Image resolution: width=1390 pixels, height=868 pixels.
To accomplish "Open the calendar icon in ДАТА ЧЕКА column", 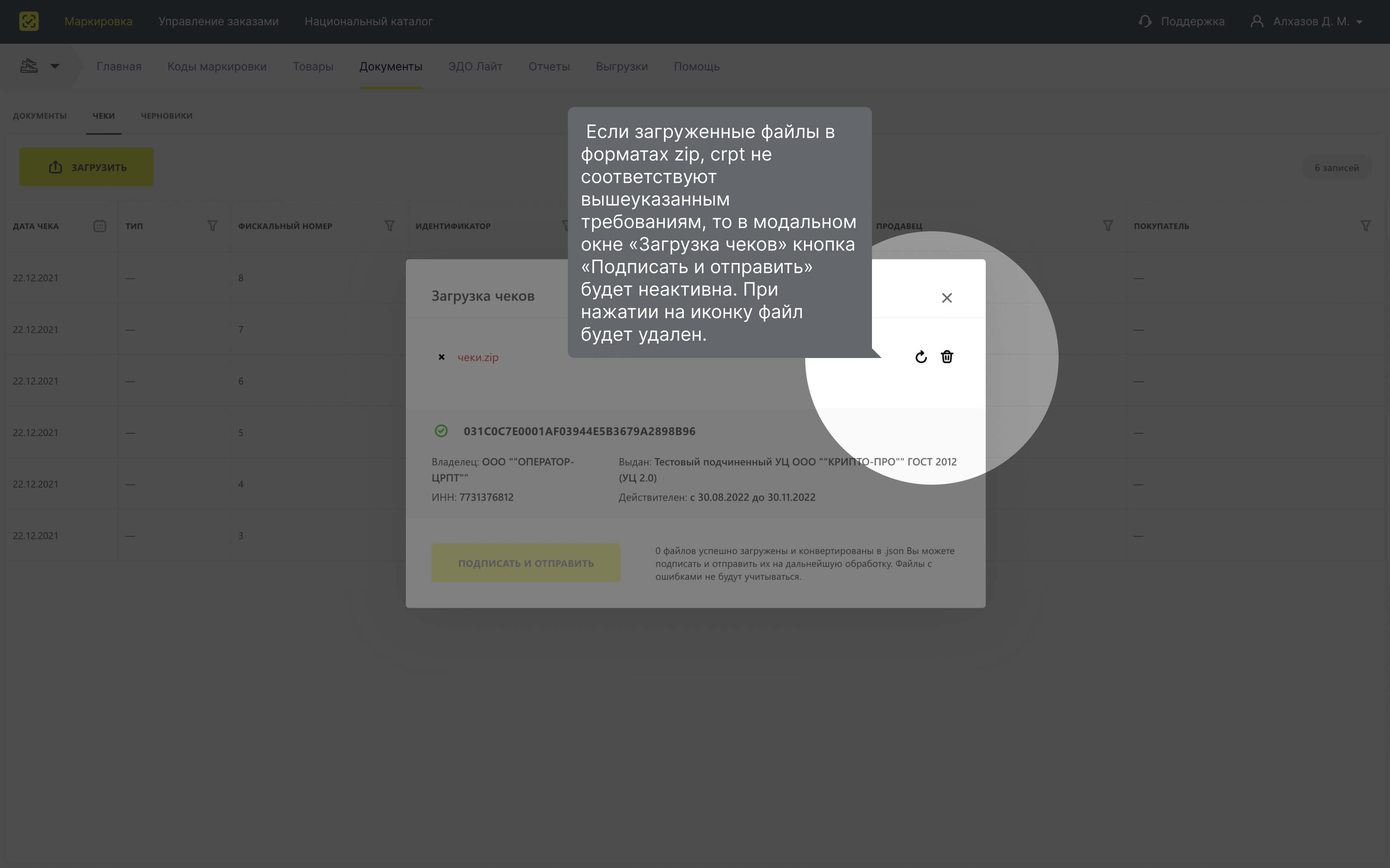I will click(x=100, y=226).
